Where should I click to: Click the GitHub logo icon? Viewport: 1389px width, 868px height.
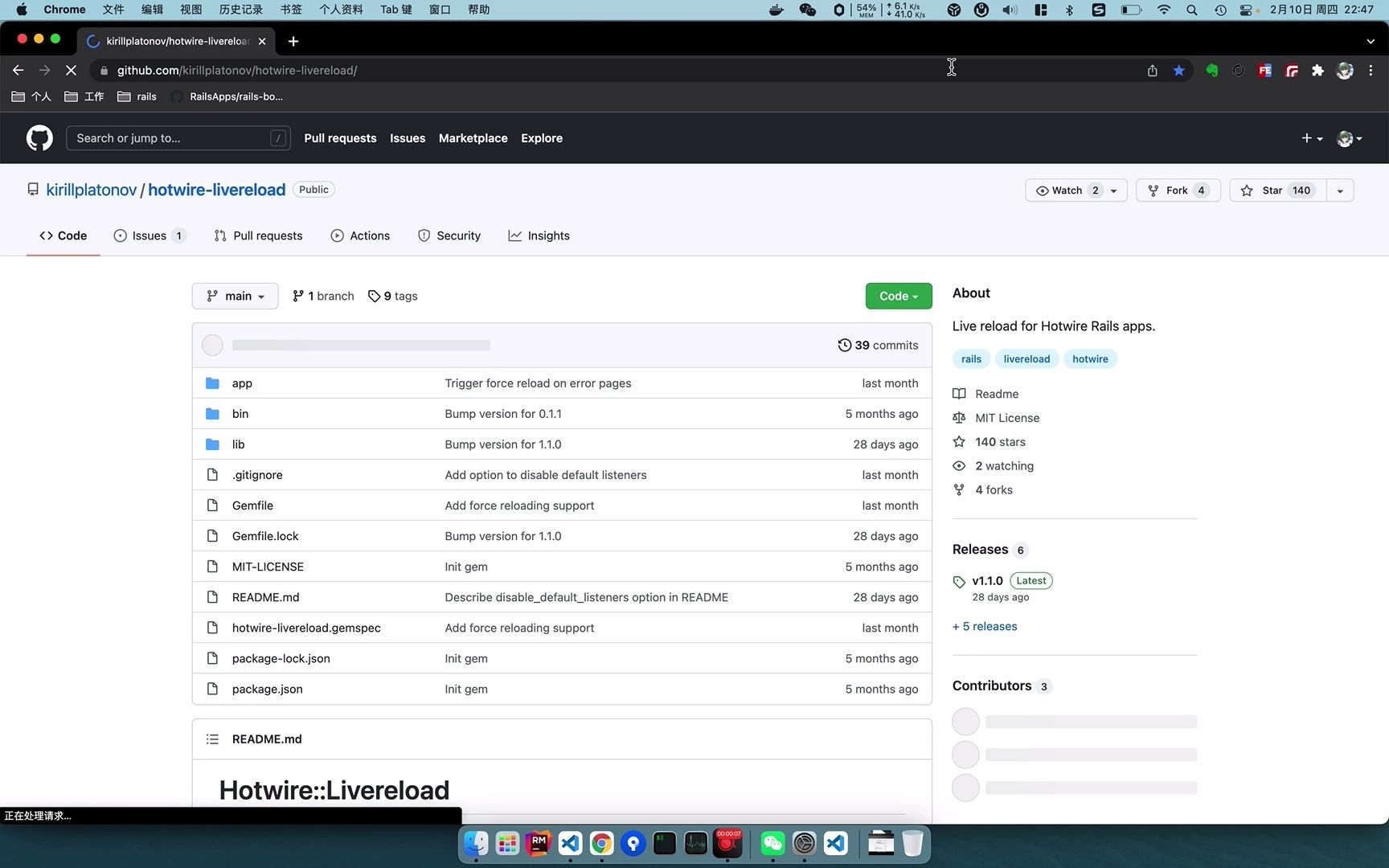click(39, 137)
